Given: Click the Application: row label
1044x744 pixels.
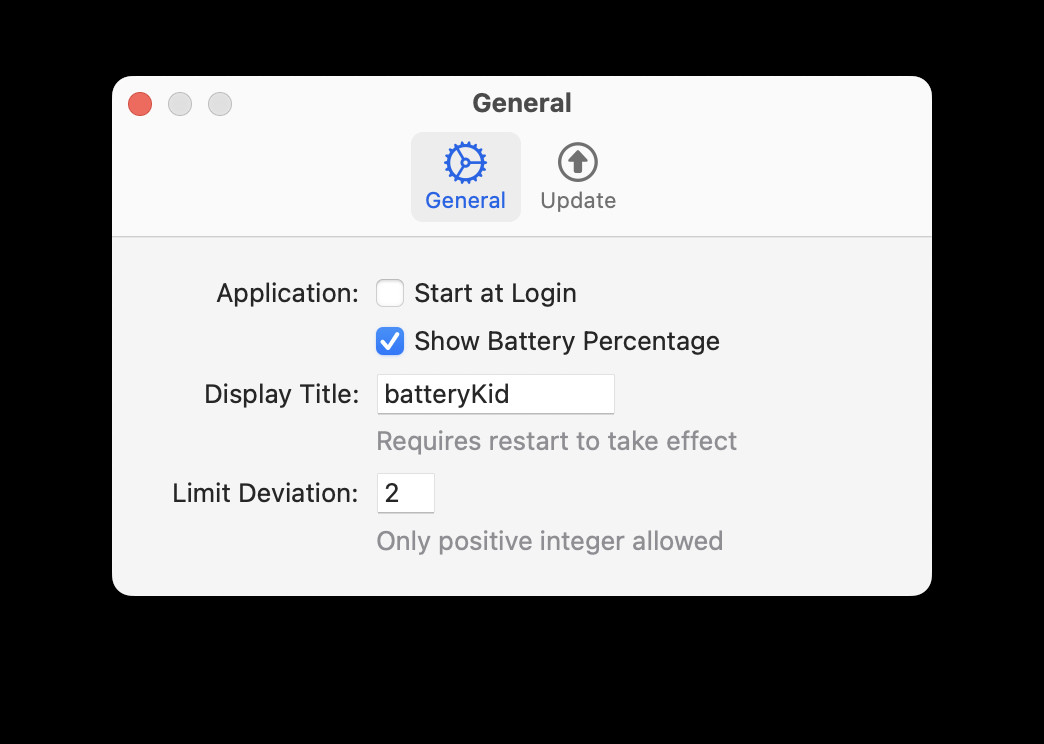Looking at the screenshot, I should tap(287, 293).
